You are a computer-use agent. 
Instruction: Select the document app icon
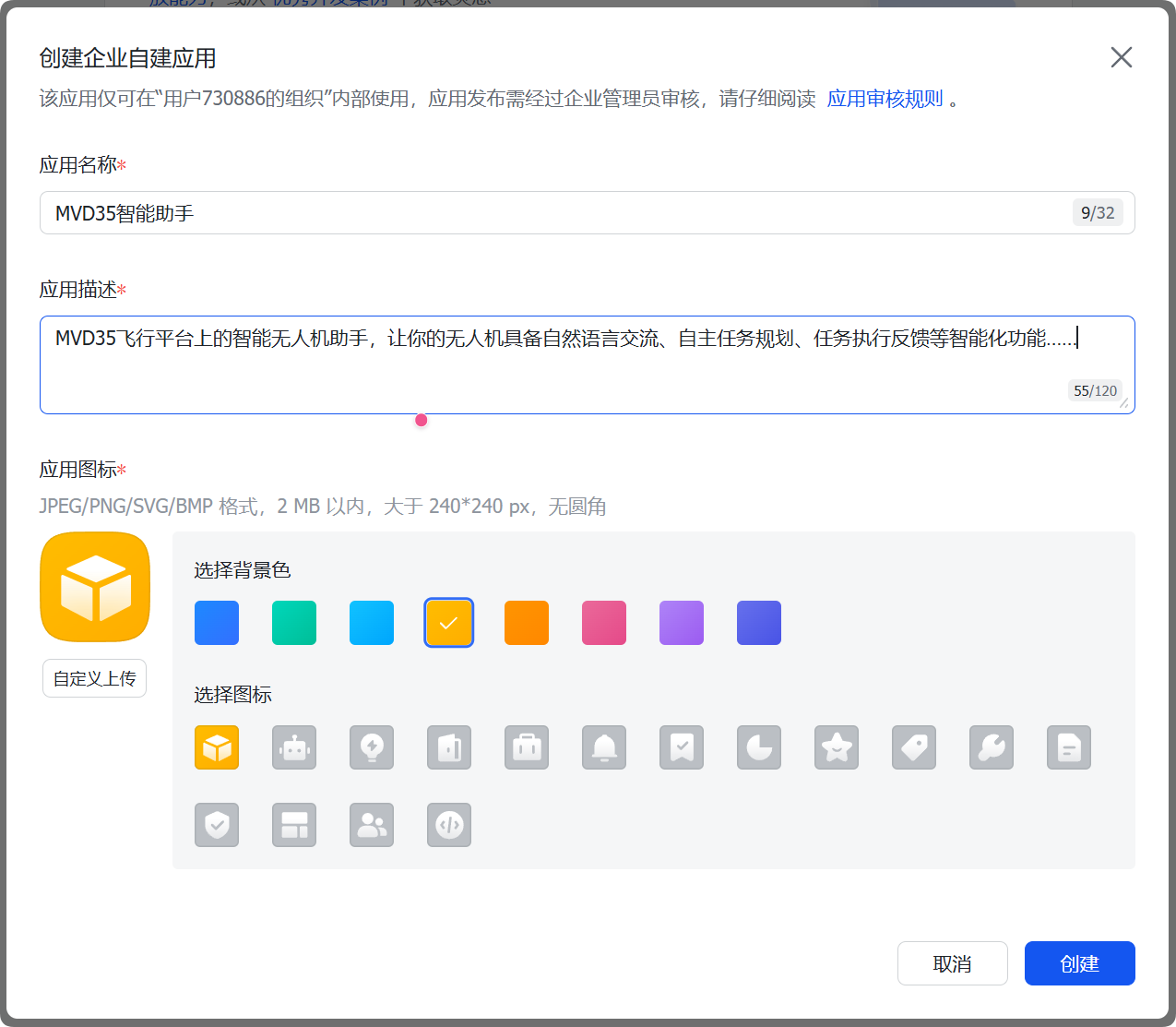tap(1069, 747)
